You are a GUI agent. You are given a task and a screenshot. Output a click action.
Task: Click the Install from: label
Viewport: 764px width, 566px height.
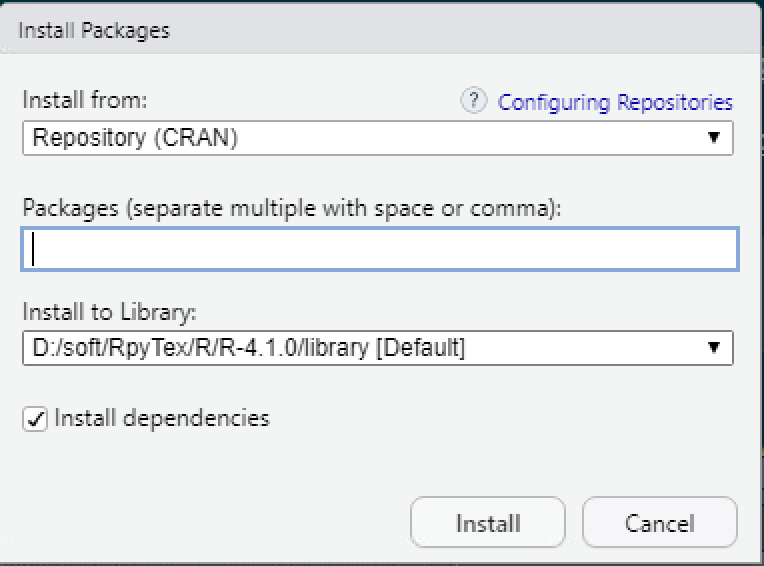[85, 100]
